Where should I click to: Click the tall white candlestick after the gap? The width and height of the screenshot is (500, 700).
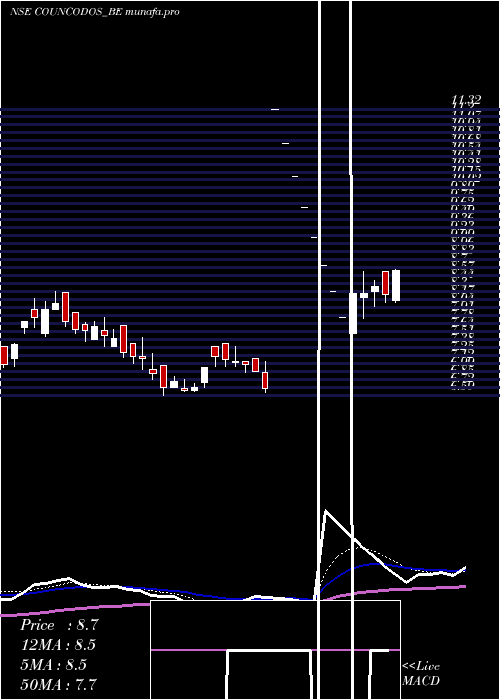[x=353, y=313]
